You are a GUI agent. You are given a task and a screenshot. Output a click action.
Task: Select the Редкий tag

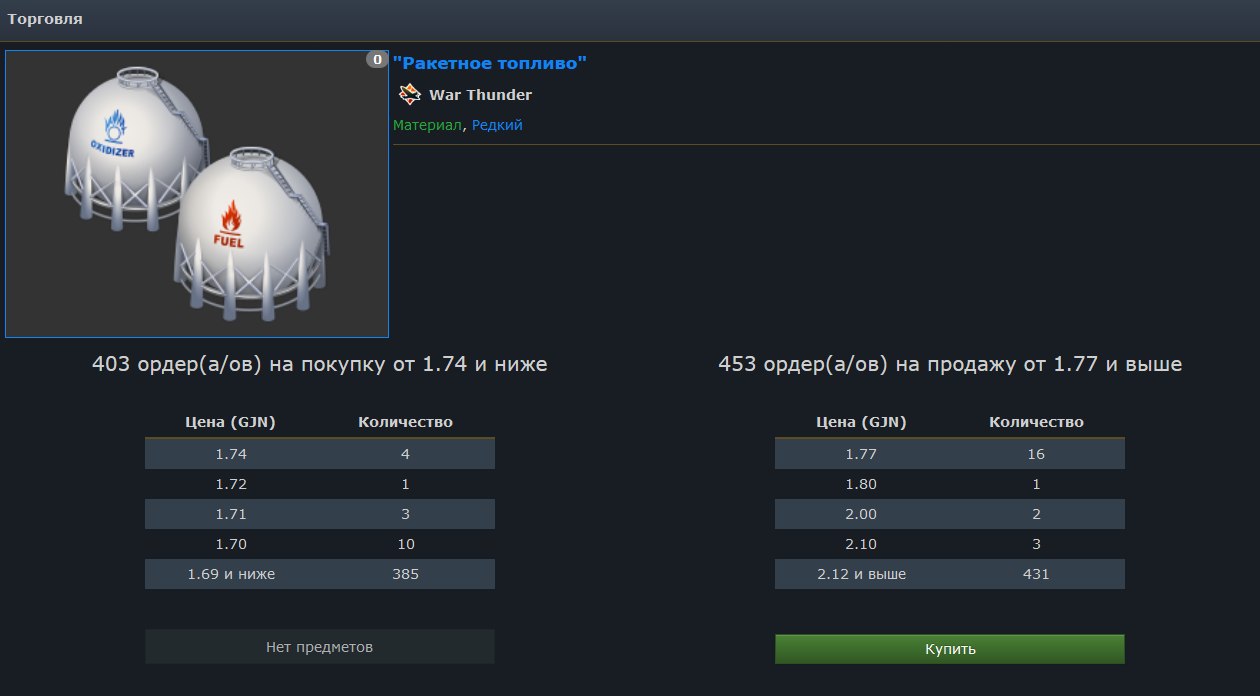(497, 125)
